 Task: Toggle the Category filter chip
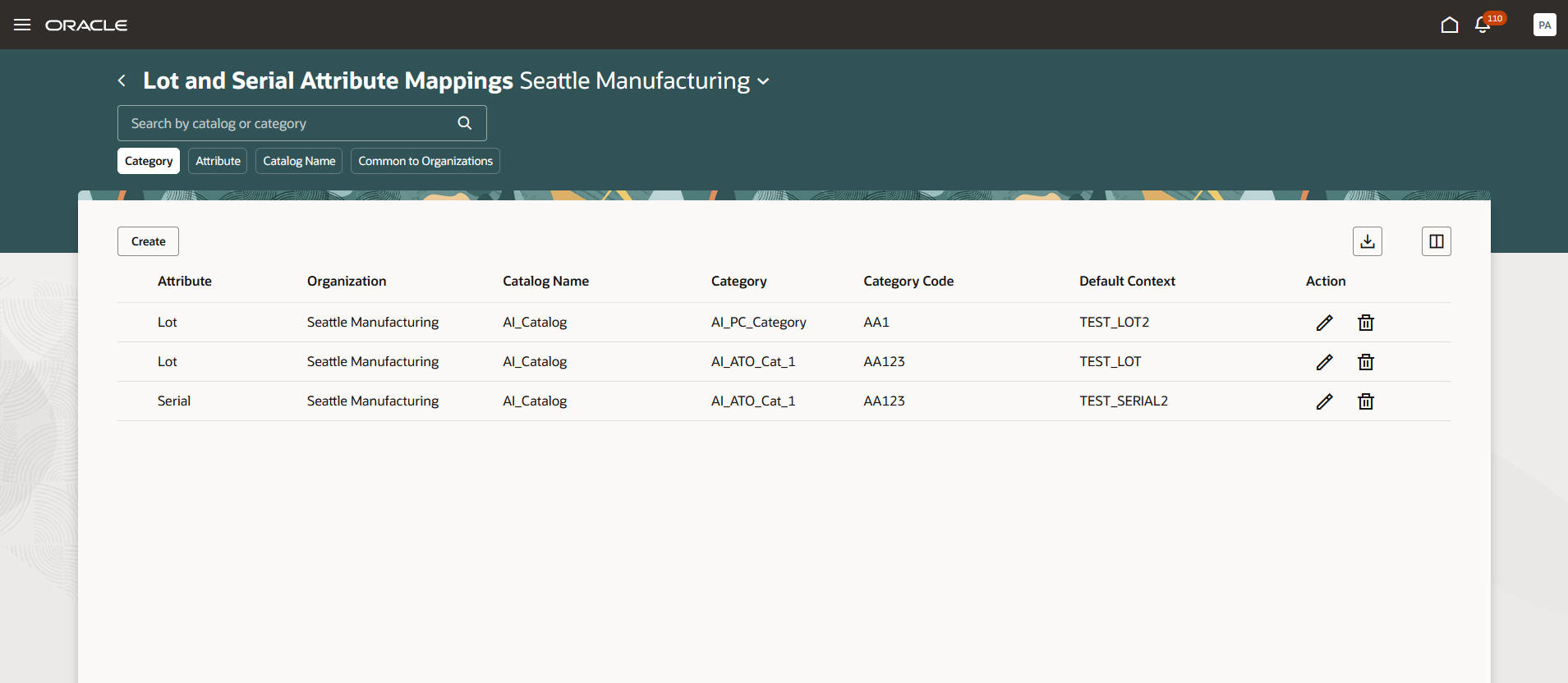coord(149,161)
